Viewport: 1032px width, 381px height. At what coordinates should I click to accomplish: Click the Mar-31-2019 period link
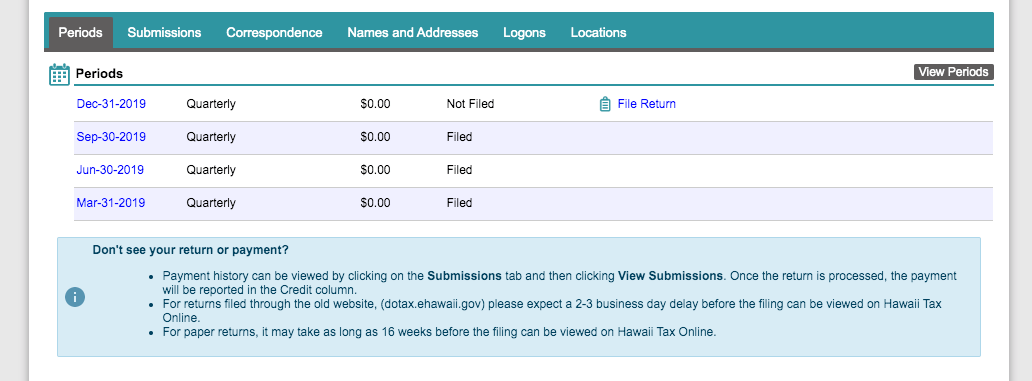pos(111,203)
